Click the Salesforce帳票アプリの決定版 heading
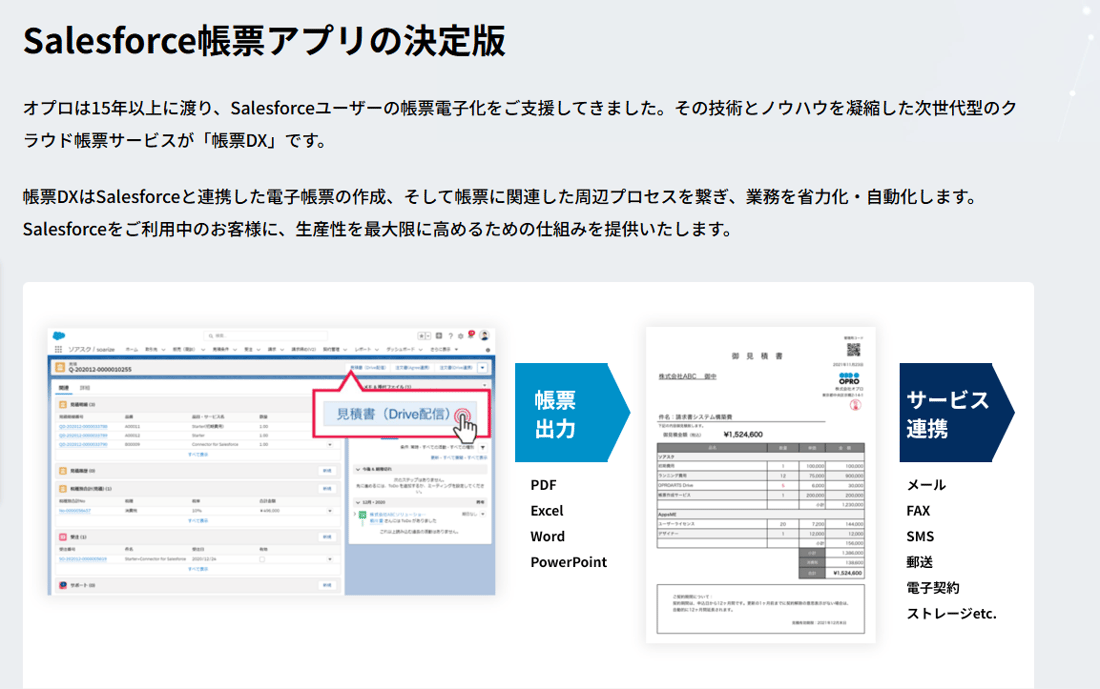The image size is (1100, 689). click(264, 41)
